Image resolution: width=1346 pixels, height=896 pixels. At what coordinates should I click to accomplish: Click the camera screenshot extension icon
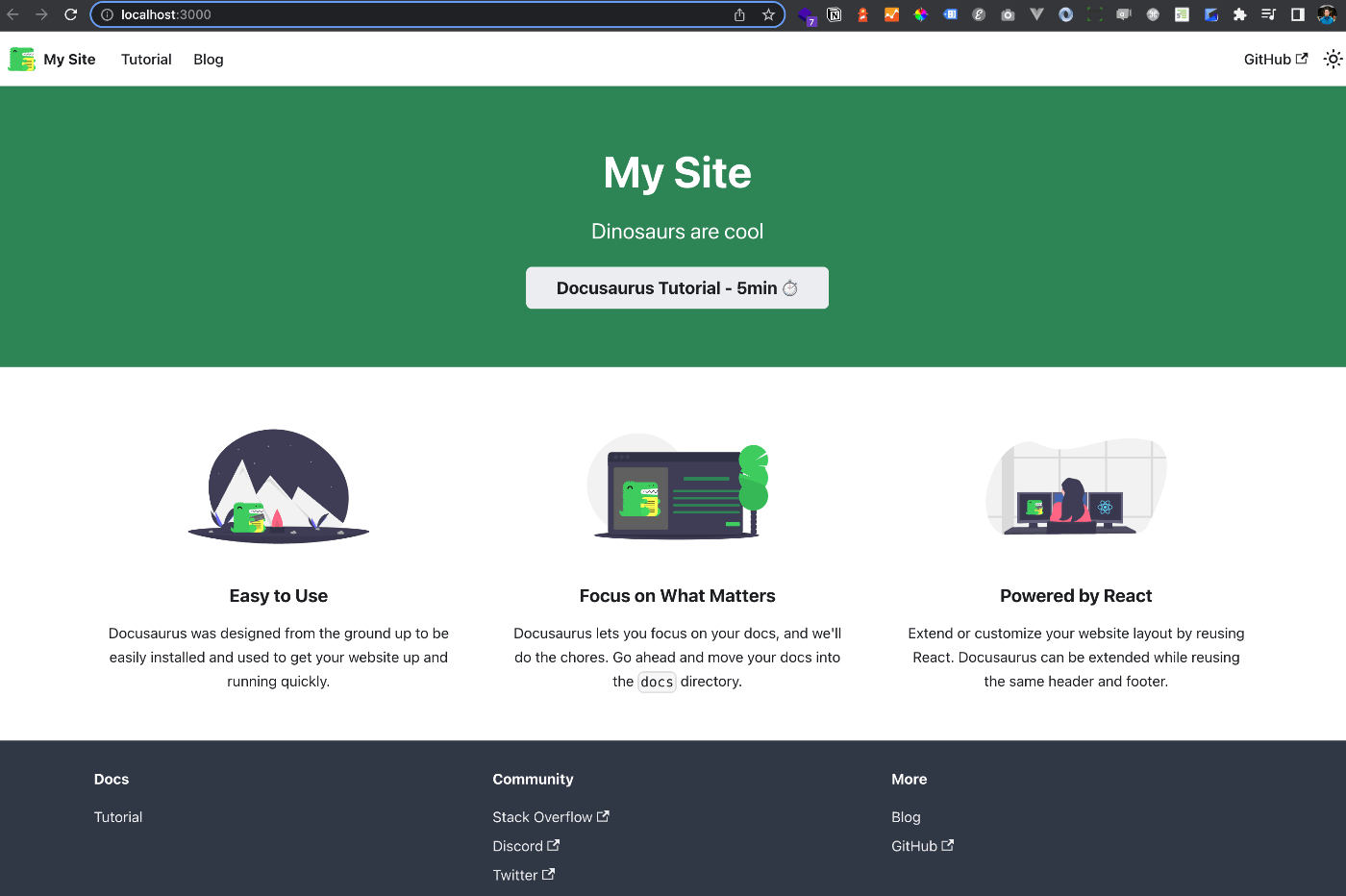click(x=1008, y=14)
